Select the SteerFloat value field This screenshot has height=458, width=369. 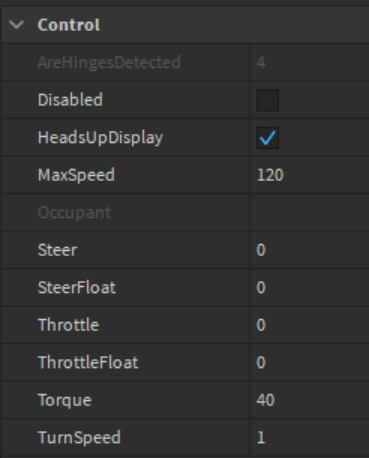click(x=309, y=288)
